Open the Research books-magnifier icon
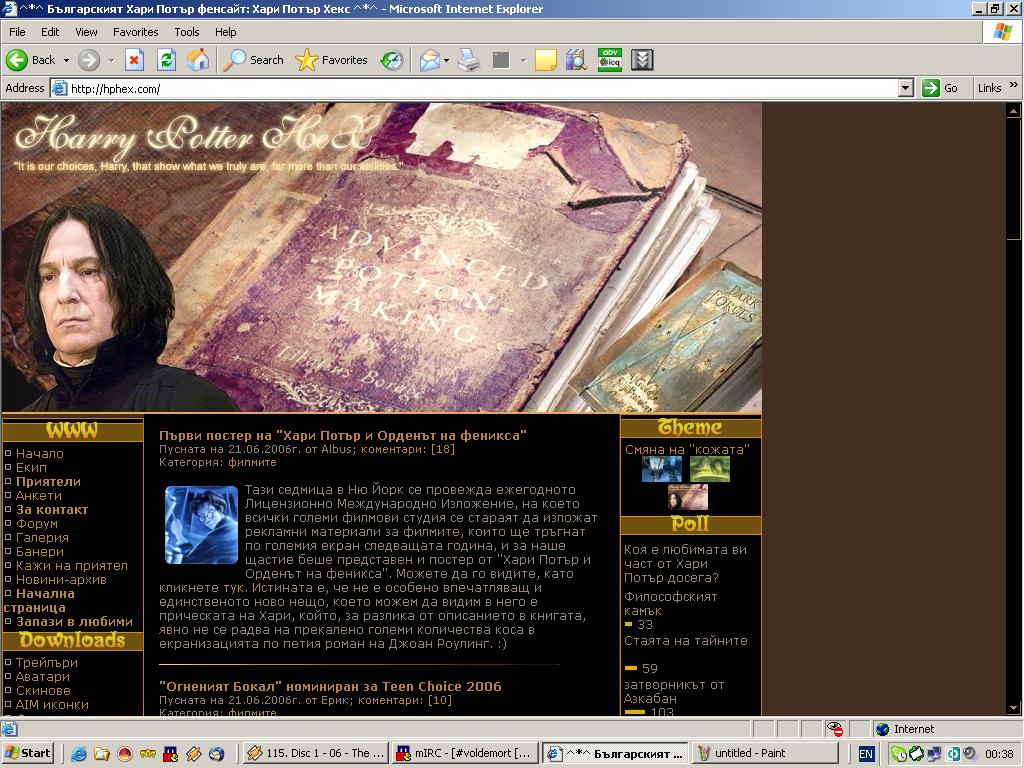The image size is (1024, 768). click(x=576, y=60)
